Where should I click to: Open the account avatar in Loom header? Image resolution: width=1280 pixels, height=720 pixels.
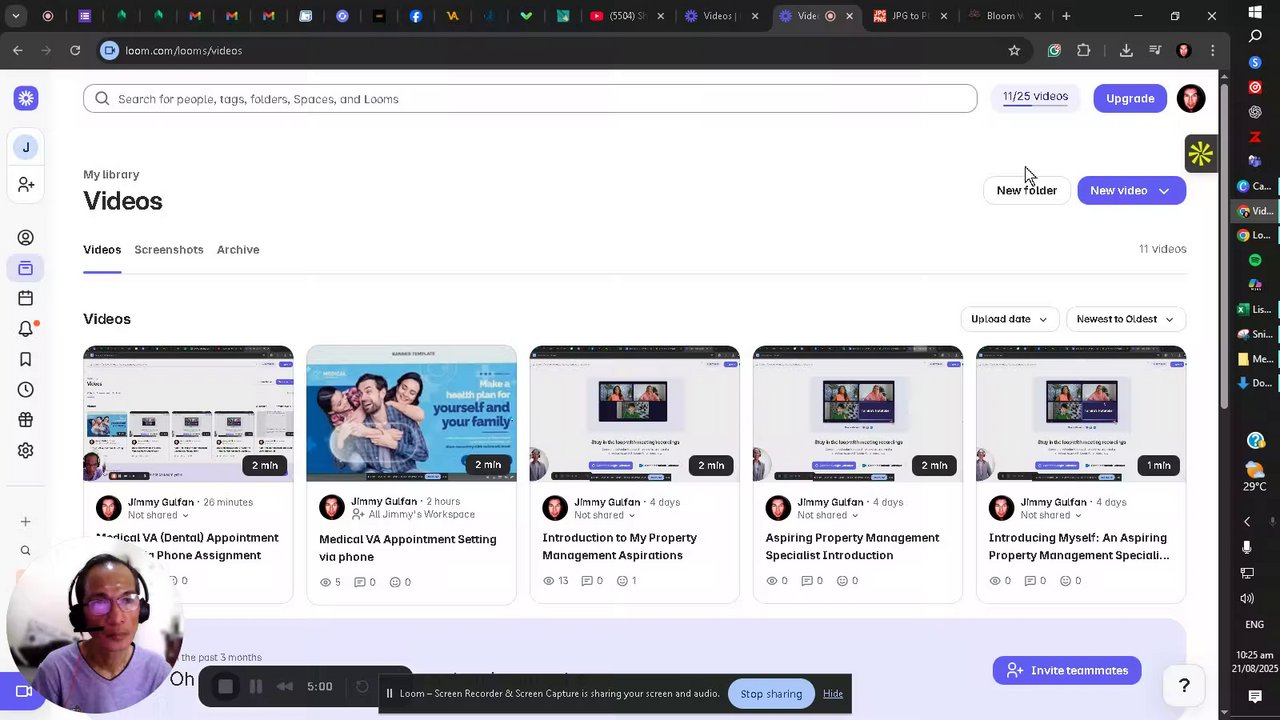(x=1190, y=98)
